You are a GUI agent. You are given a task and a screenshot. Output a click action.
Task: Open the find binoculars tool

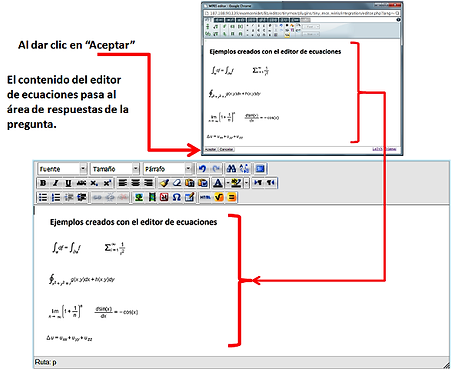[x=231, y=169]
